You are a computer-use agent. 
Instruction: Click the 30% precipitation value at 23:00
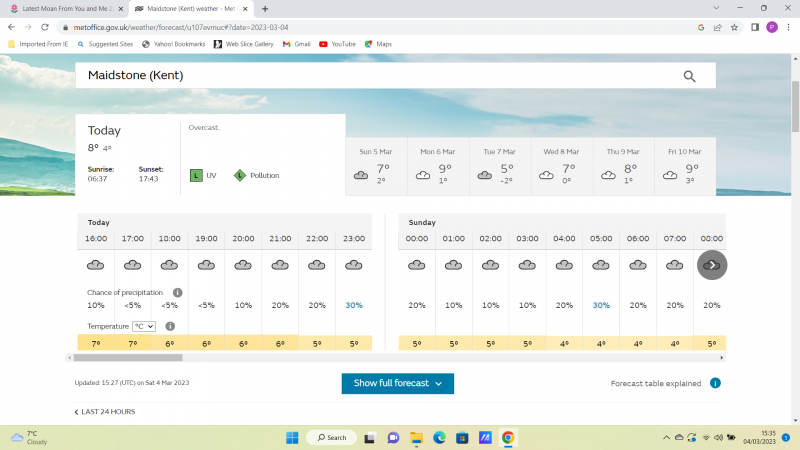pyautogui.click(x=354, y=305)
